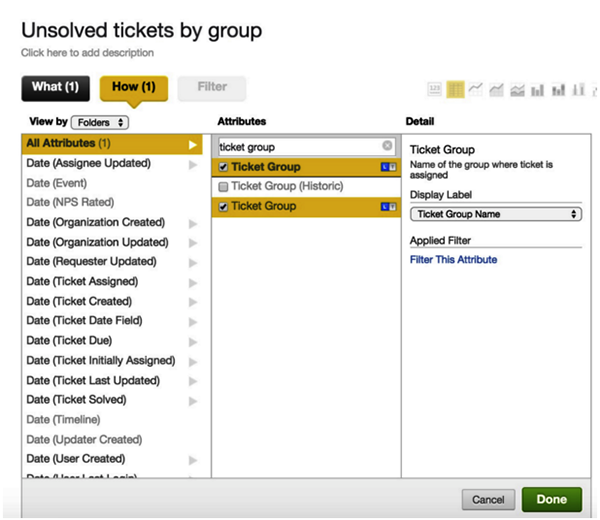Switch to the line chart icon
The image size is (600, 520).
476,90
